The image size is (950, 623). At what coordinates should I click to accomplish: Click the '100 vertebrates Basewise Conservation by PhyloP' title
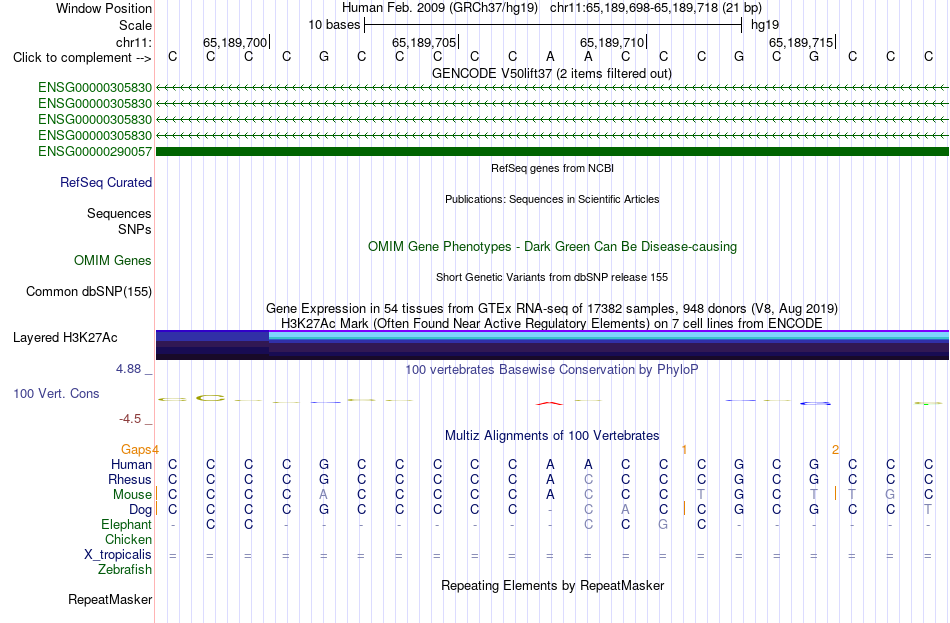(552, 370)
